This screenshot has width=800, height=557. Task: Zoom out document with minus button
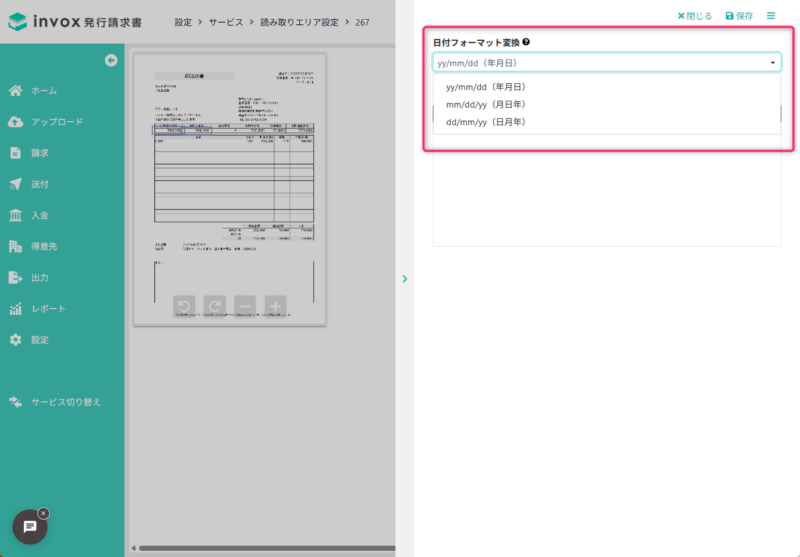pos(245,306)
